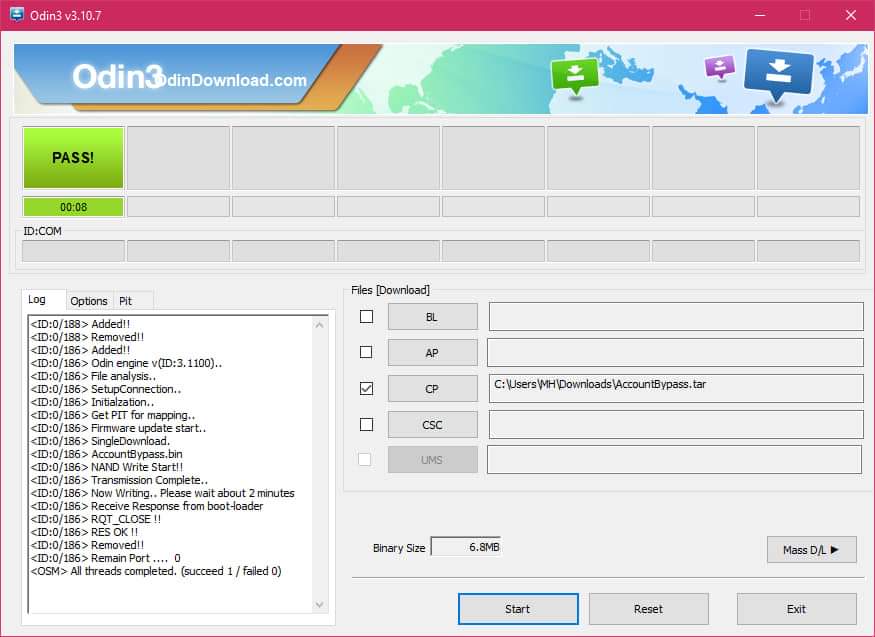
Task: Click the blue download icon in banner
Action: coord(778,75)
